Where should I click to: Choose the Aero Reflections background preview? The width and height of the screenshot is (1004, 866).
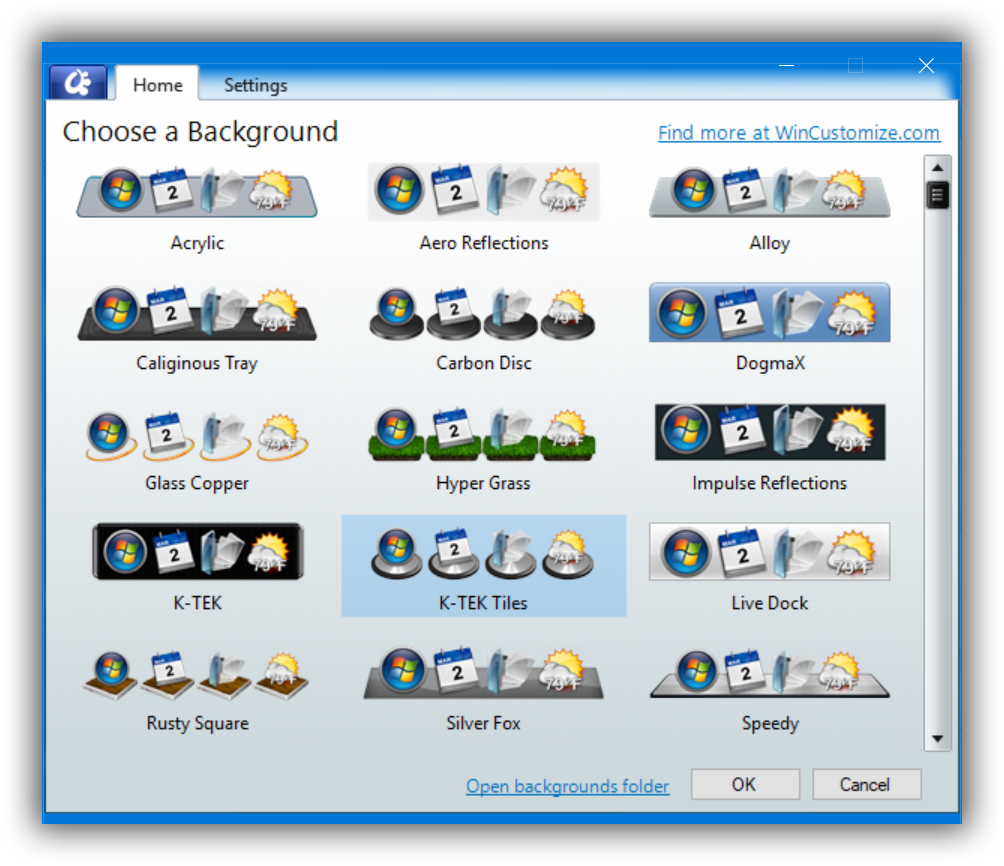pyautogui.click(x=483, y=192)
